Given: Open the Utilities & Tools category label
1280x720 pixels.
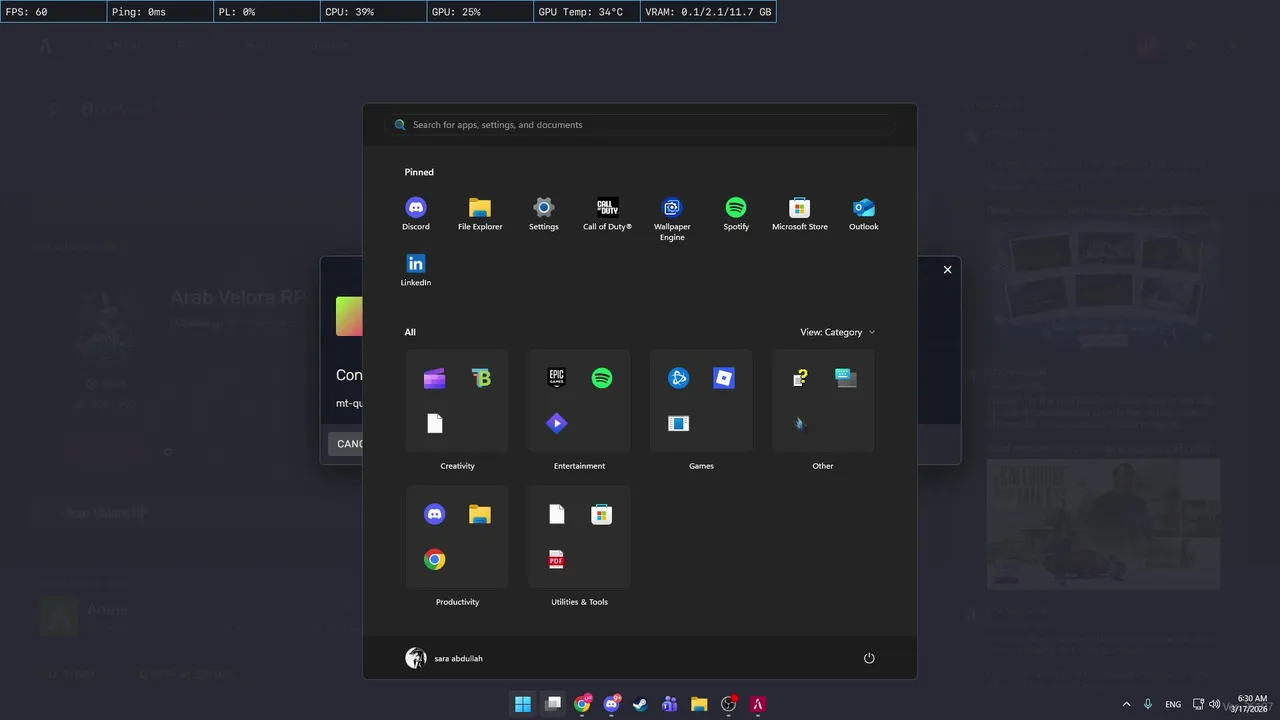Looking at the screenshot, I should (579, 602).
